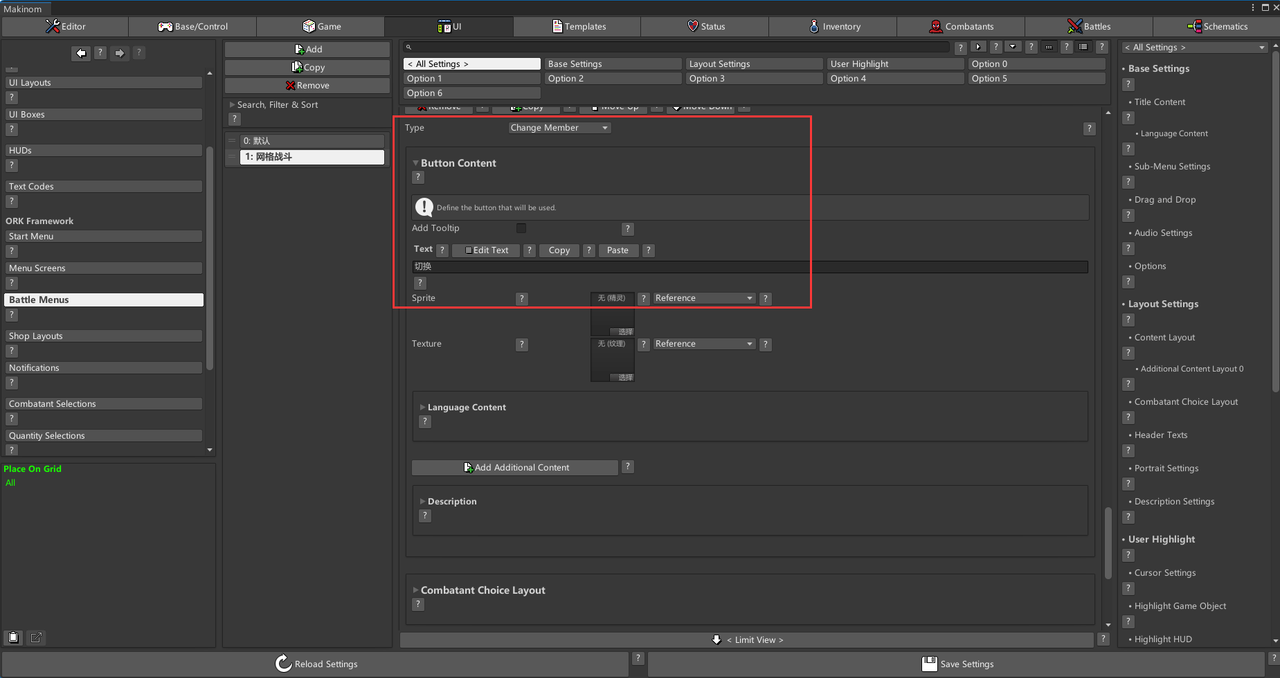Select the Layout Settings filter tab
The height and width of the screenshot is (678, 1280).
(x=754, y=64)
